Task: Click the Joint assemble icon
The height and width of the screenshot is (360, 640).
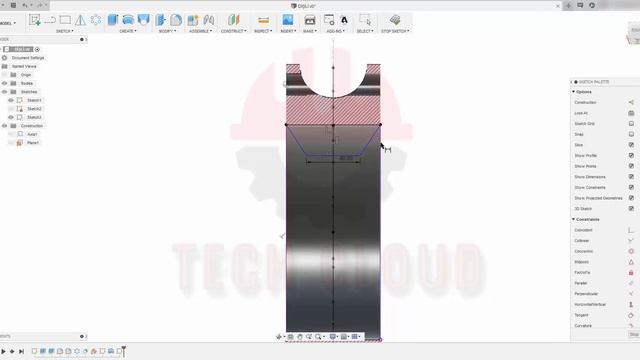Action: point(209,20)
